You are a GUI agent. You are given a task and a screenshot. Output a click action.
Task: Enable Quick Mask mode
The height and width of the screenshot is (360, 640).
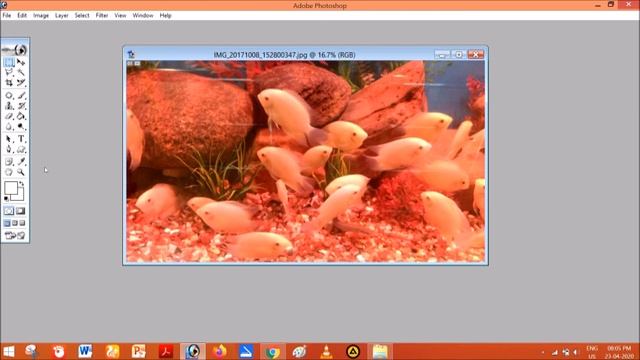21,211
